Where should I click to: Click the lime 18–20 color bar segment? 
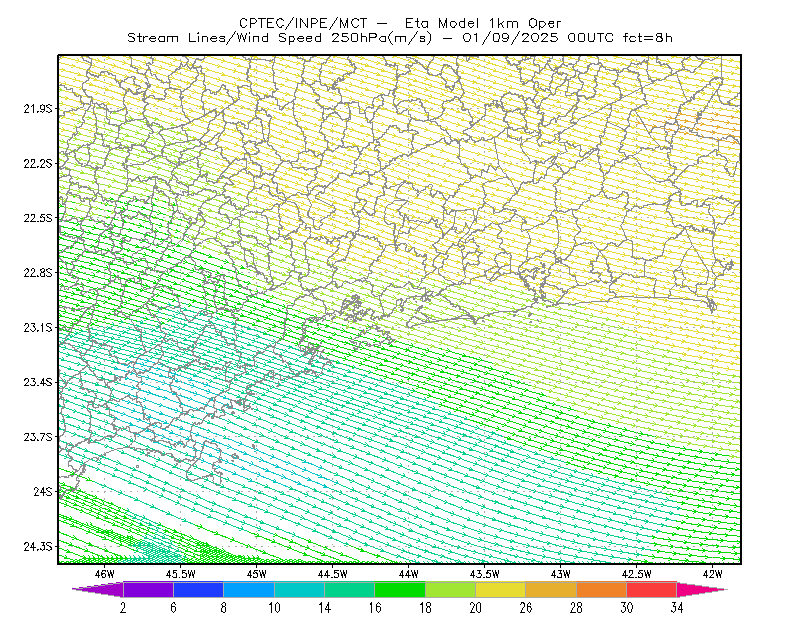point(451,589)
